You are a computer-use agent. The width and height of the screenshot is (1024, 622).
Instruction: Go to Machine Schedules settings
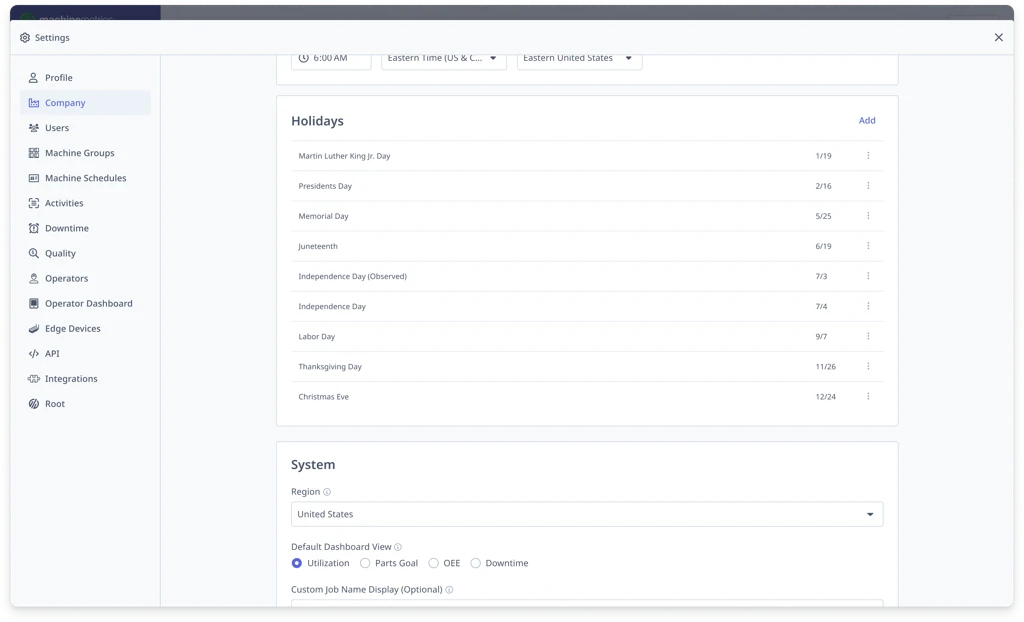click(85, 178)
